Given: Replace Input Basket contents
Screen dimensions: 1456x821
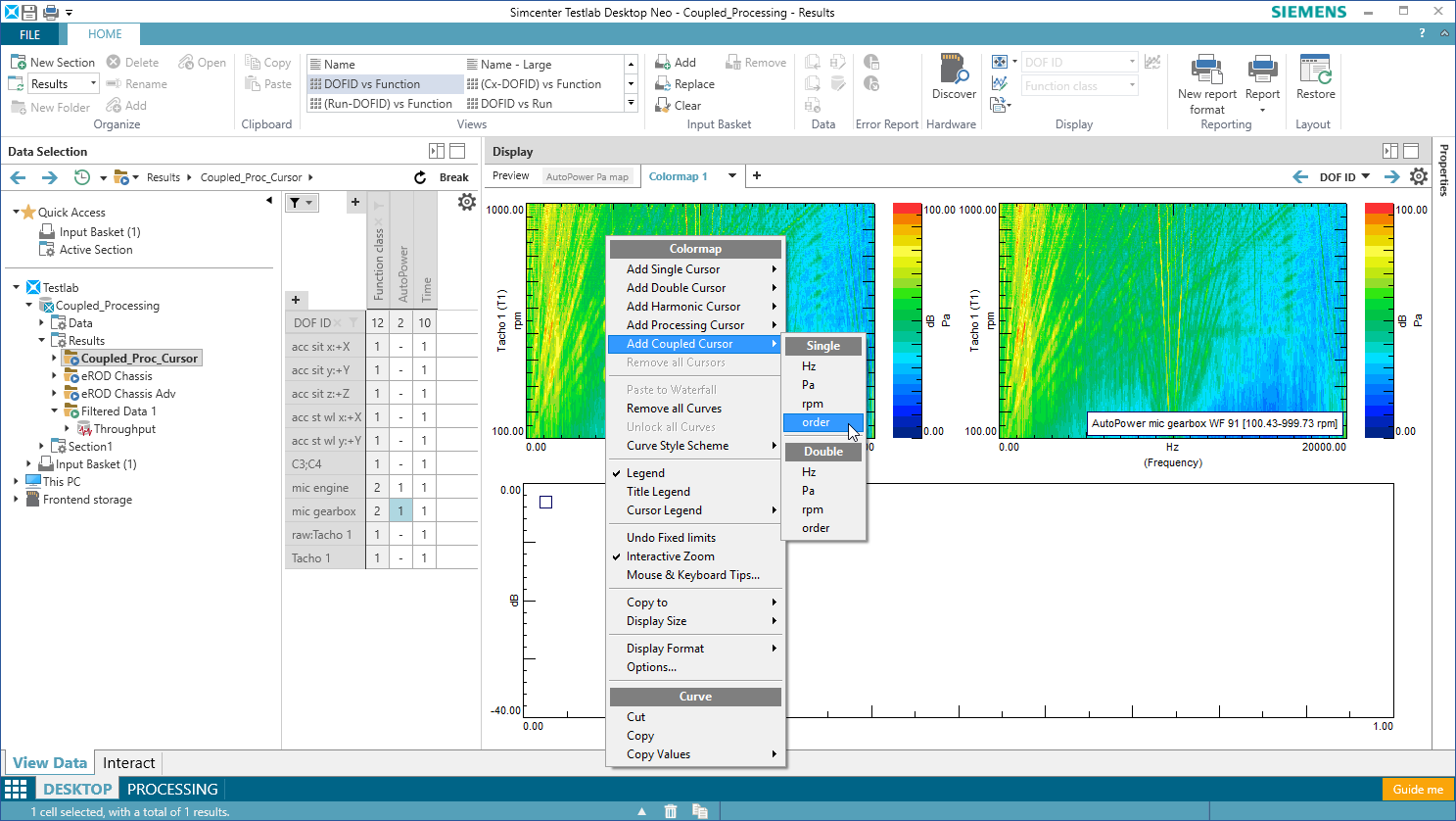Looking at the screenshot, I should point(684,84).
